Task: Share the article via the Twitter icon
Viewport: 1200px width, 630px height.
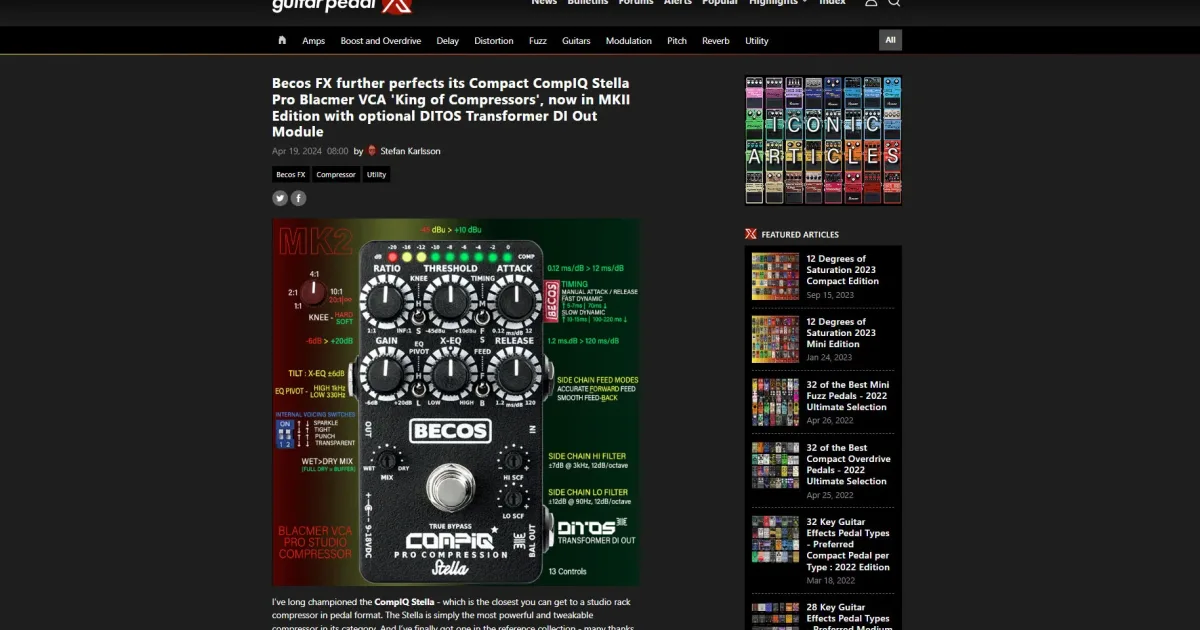Action: click(279, 198)
